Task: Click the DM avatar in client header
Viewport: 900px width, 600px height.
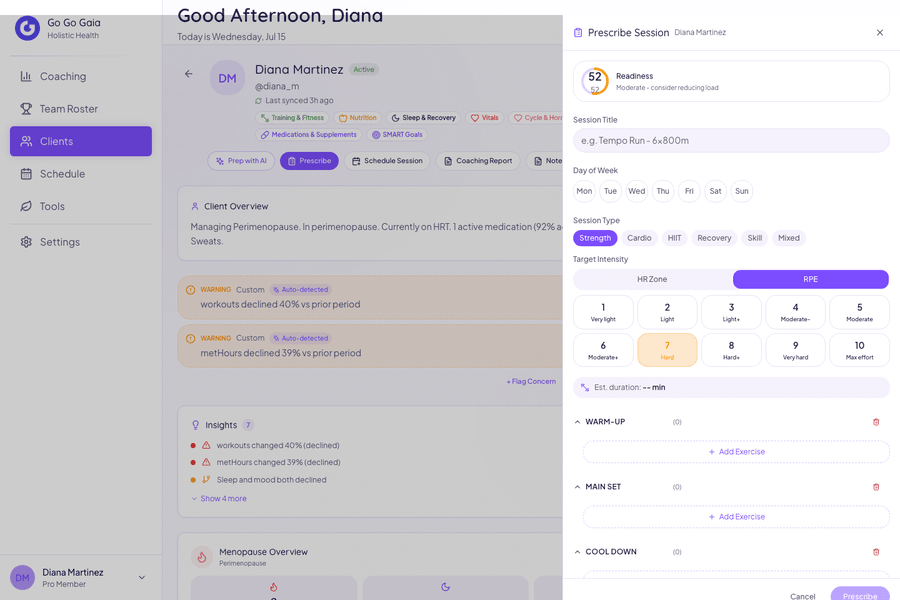Action: (227, 78)
